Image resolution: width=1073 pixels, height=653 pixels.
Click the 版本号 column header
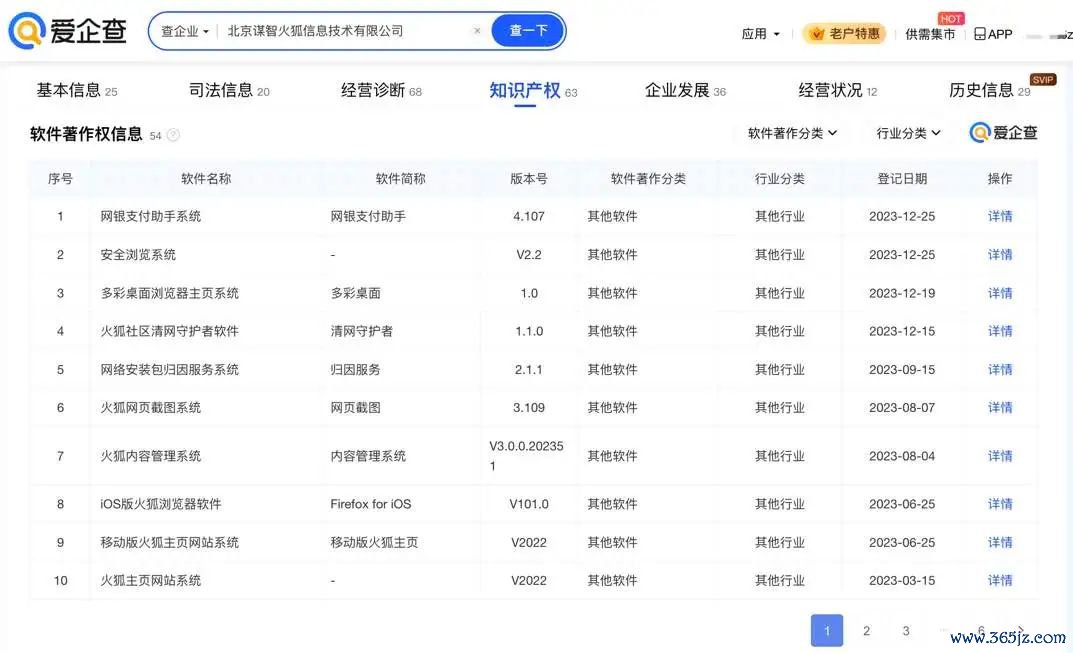[529, 179]
